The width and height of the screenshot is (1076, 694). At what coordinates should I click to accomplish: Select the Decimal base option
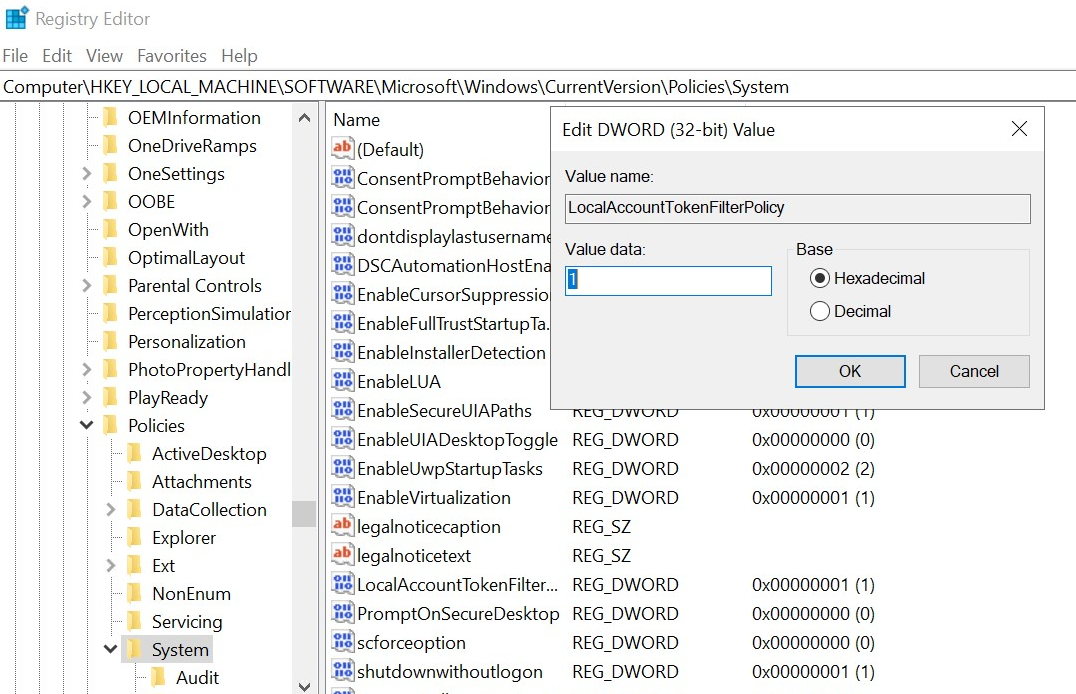850,311
